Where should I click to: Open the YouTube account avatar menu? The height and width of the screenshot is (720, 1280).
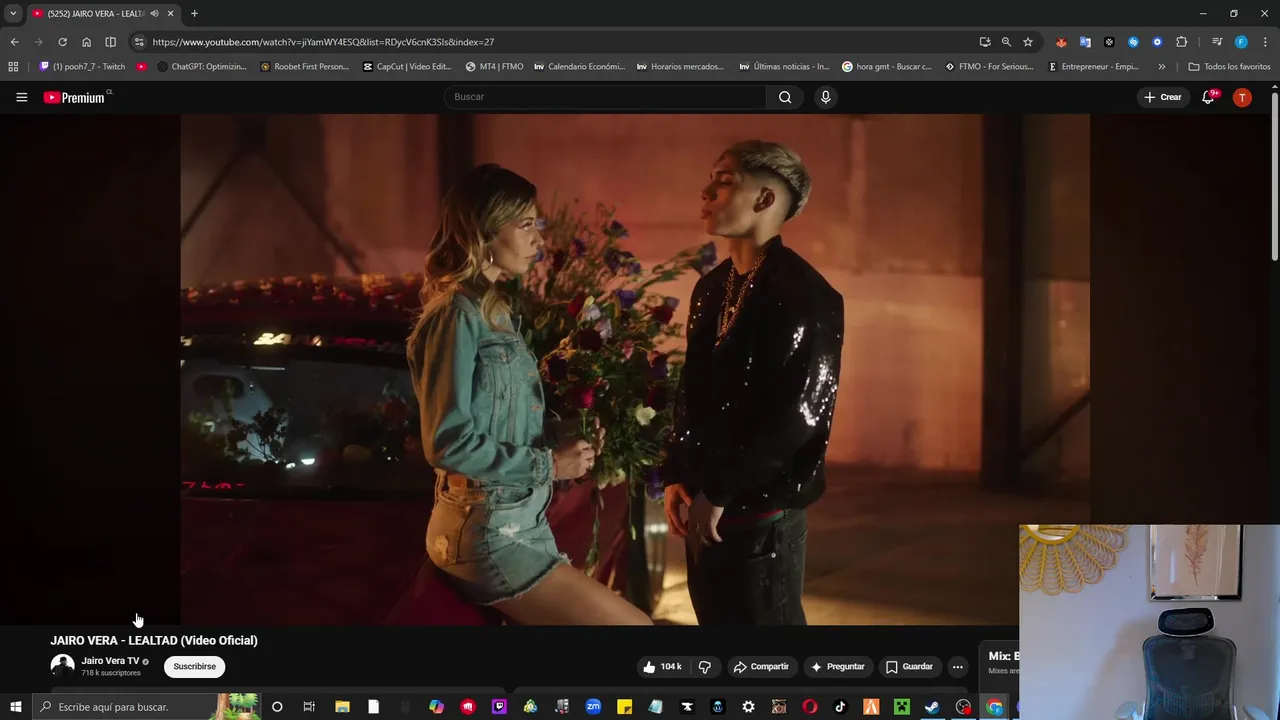[x=1242, y=97]
